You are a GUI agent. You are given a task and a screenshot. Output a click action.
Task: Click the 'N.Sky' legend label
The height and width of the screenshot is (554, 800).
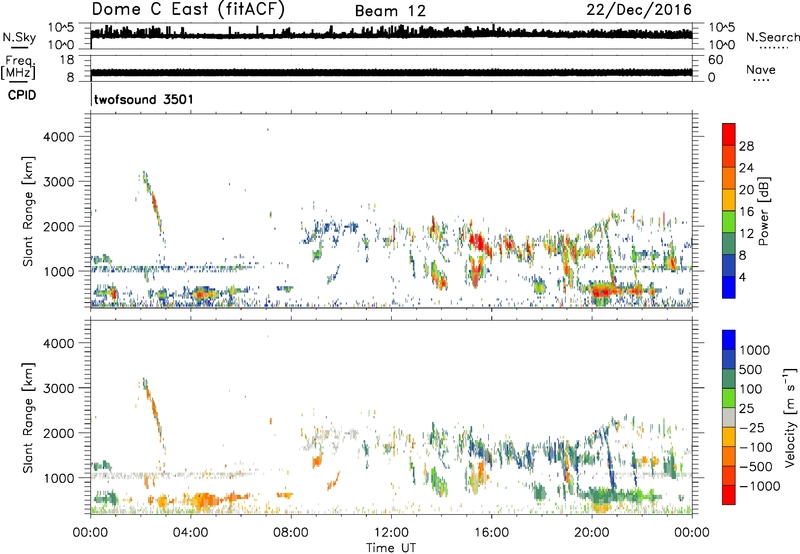19,37
